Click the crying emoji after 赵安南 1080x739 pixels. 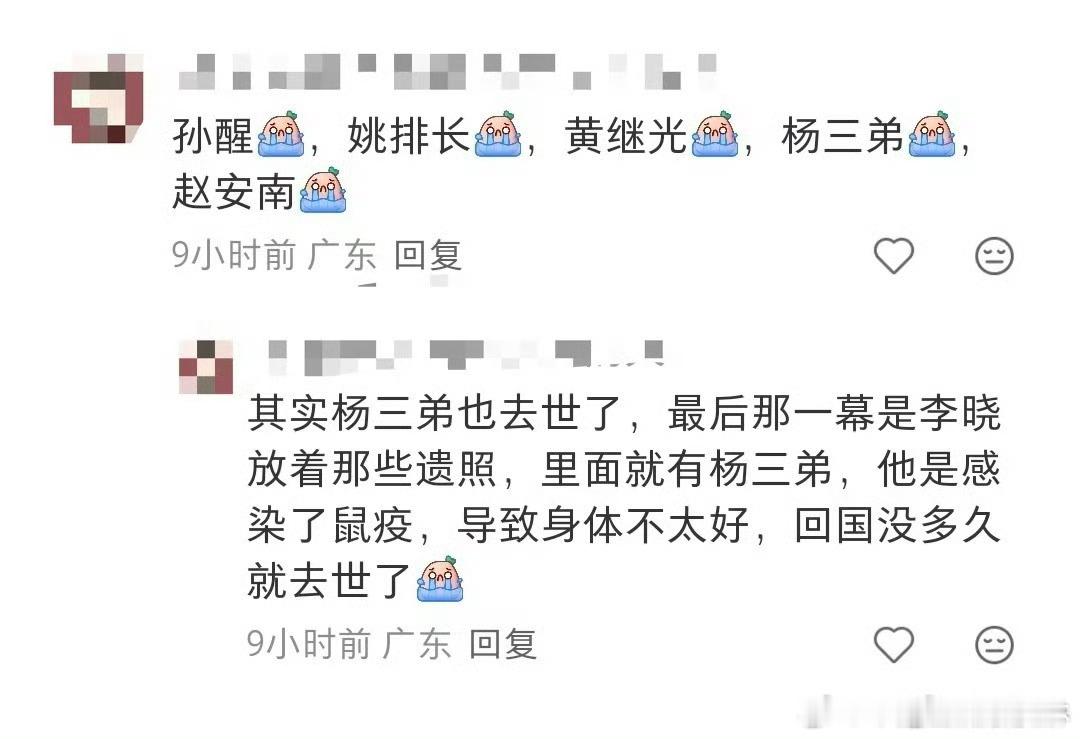(323, 189)
